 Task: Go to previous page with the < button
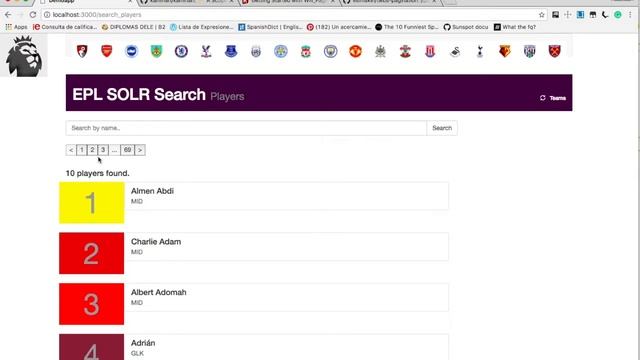pos(71,150)
